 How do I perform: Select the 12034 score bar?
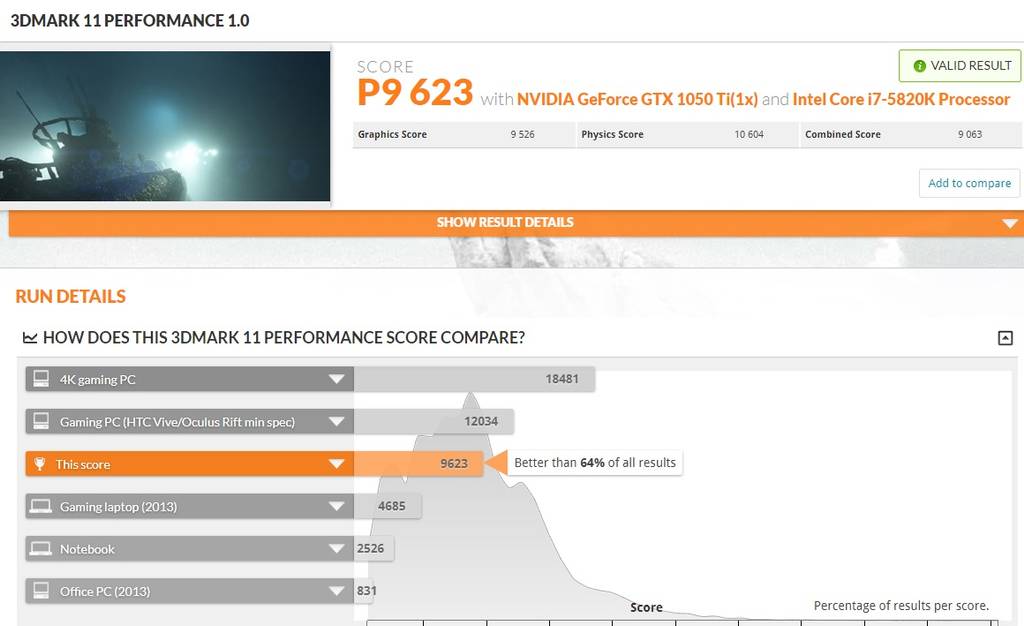tap(434, 422)
